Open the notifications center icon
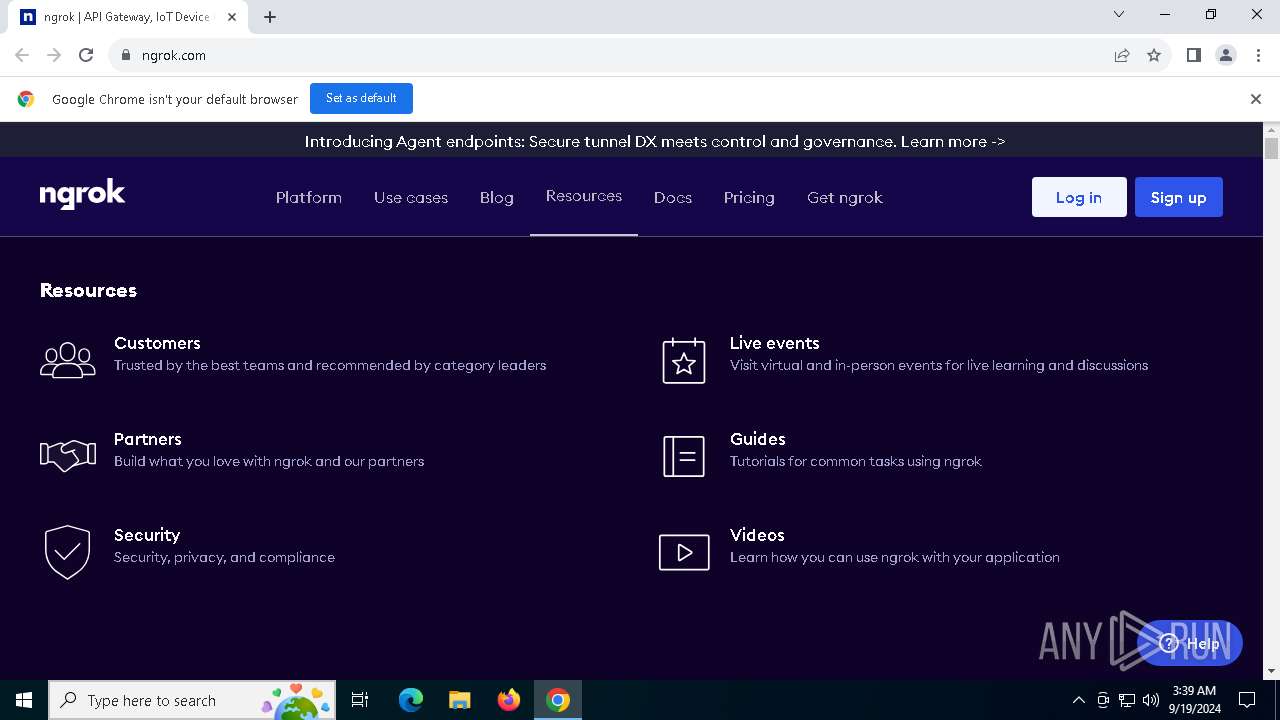This screenshot has width=1280, height=720. coord(1247,700)
